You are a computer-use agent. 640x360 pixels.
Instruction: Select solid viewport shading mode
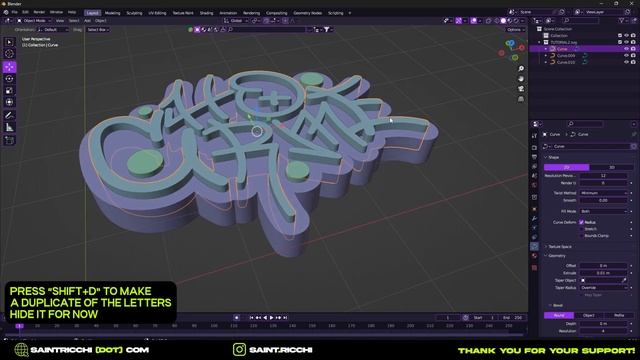point(503,20)
